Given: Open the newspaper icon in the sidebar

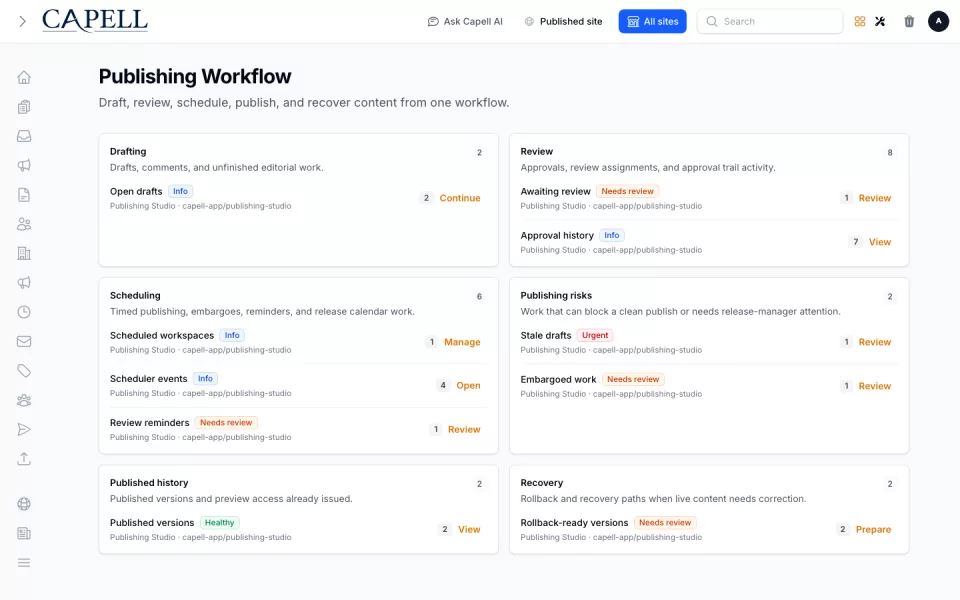Looking at the screenshot, I should tap(24, 533).
